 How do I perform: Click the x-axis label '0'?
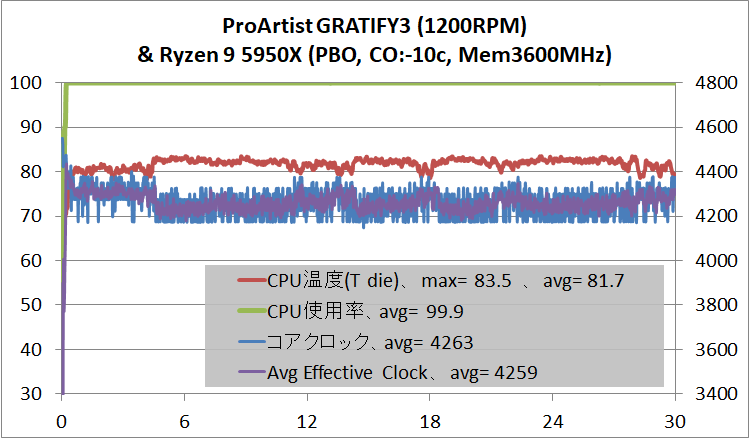point(62,422)
